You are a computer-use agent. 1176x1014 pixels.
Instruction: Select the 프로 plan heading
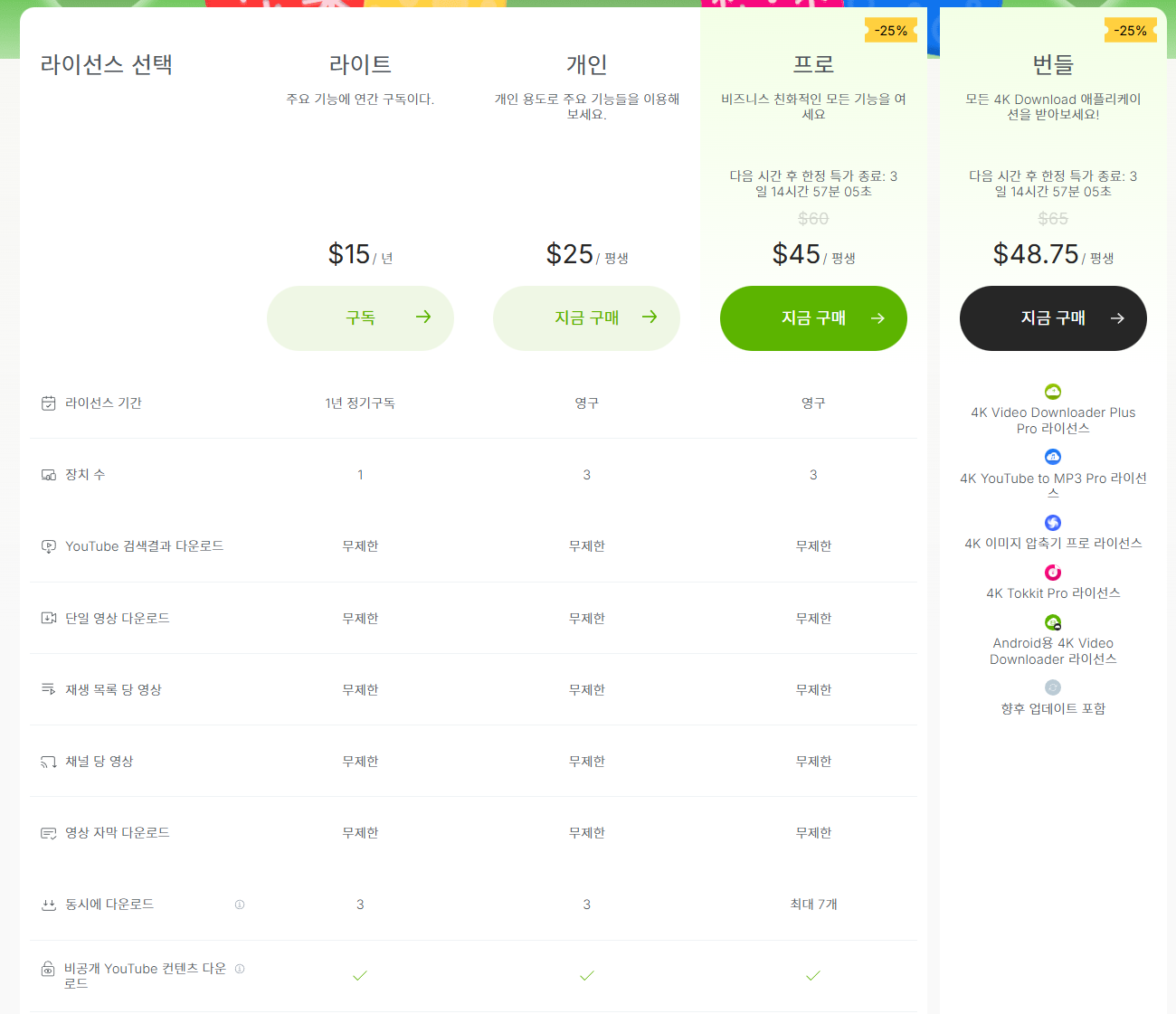pyautogui.click(x=813, y=64)
